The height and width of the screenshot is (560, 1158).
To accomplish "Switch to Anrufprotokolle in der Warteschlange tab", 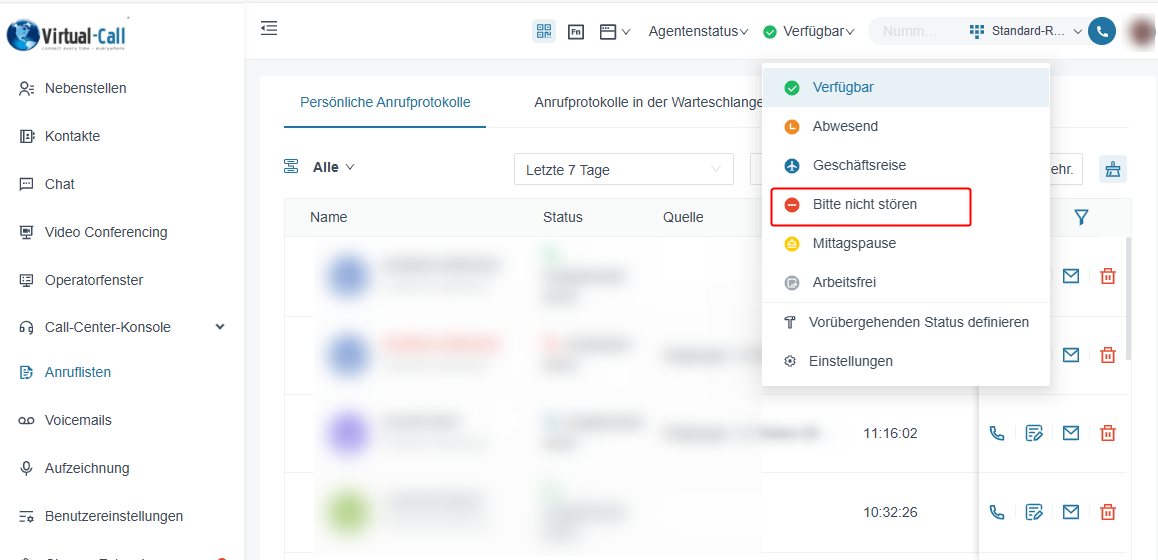I will click(x=648, y=103).
